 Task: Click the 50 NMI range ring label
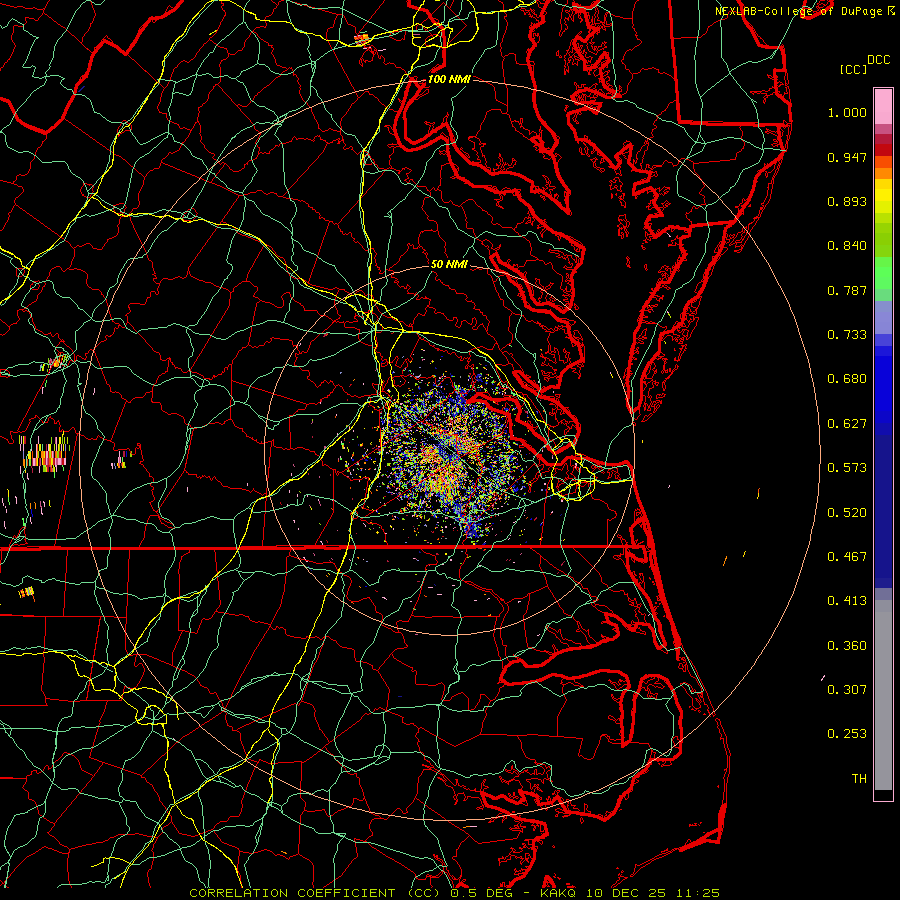[x=449, y=265]
